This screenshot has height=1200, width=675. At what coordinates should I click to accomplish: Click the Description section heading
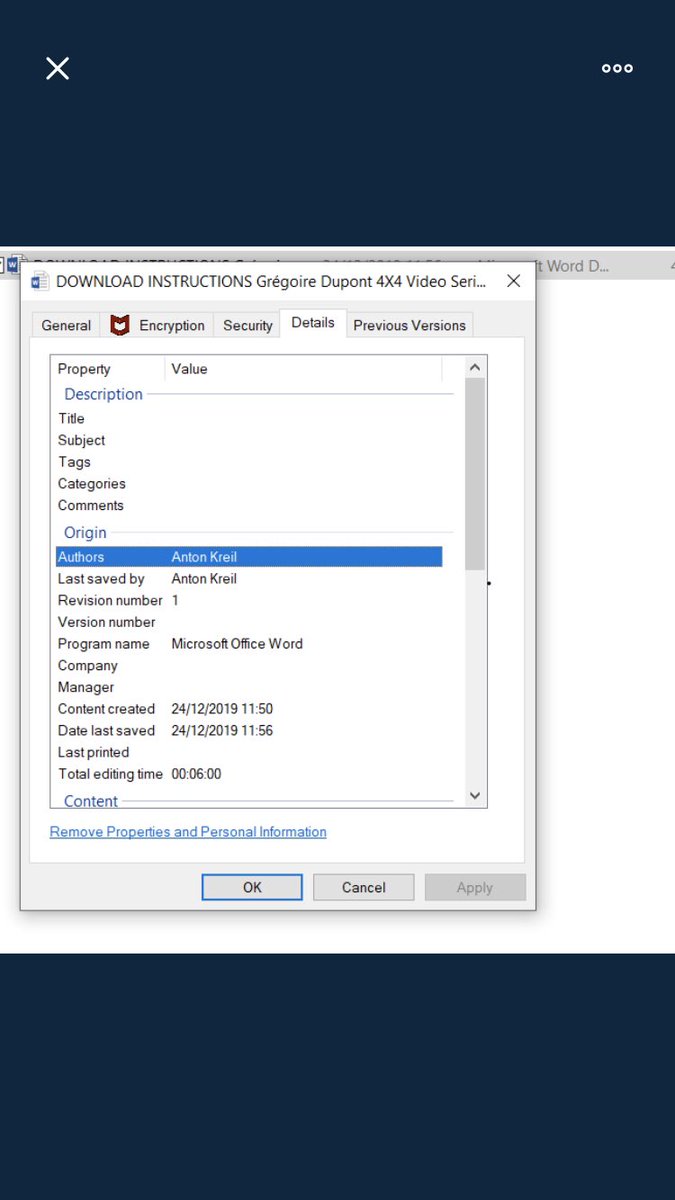pos(103,394)
